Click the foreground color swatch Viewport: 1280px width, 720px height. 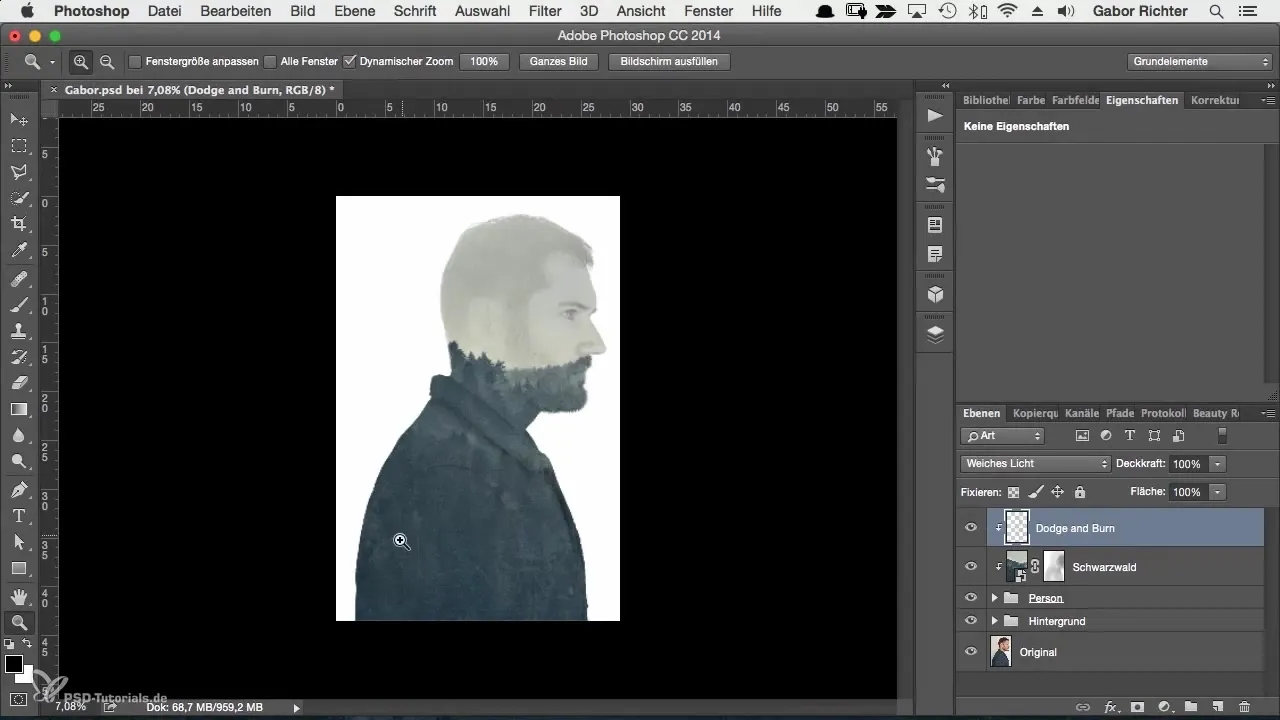click(14, 664)
